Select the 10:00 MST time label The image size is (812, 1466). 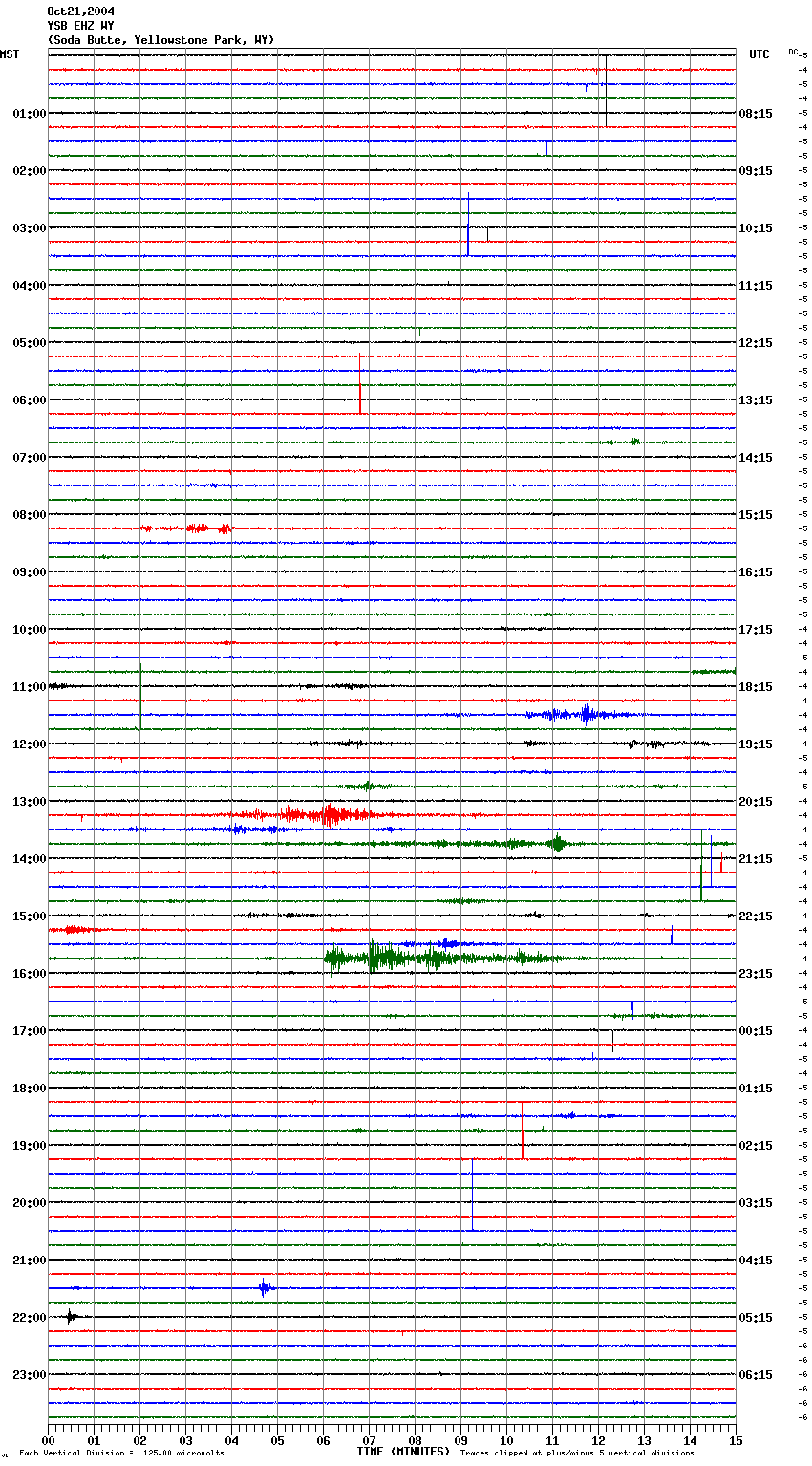pos(30,630)
